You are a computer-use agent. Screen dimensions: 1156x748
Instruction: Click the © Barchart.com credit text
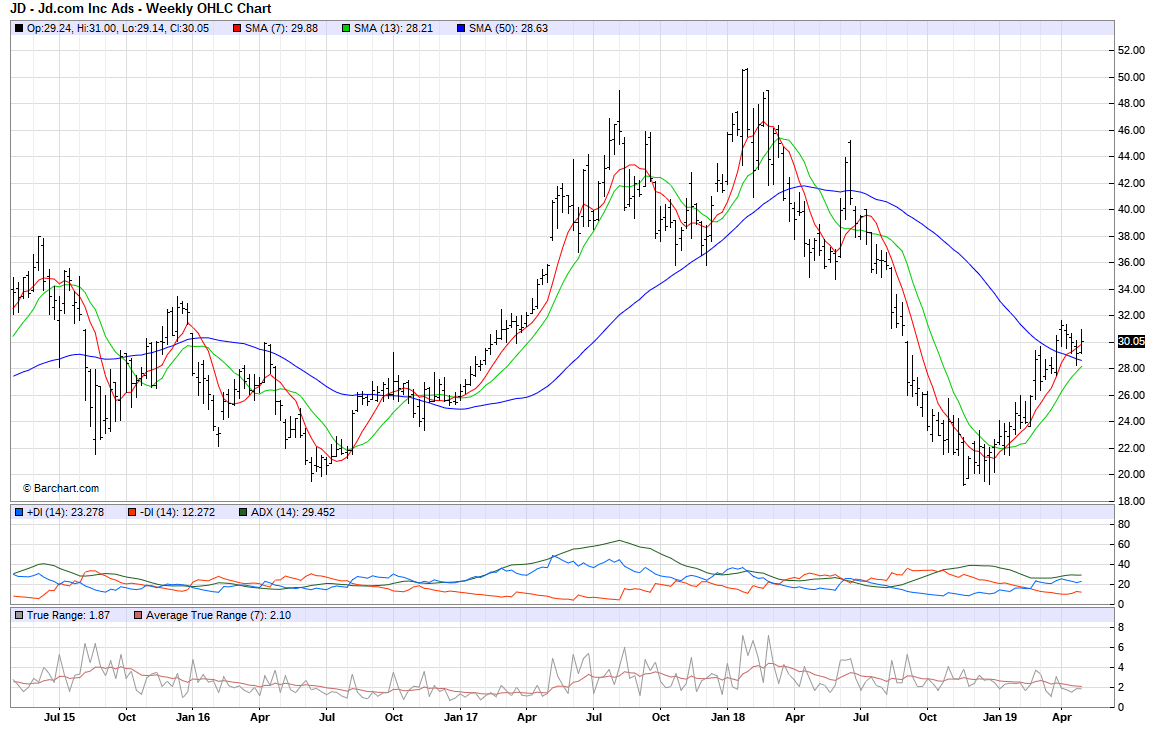[60, 488]
